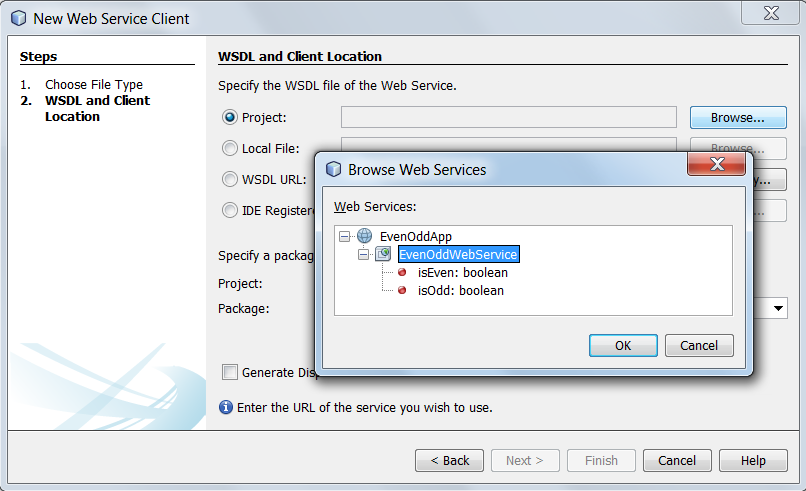
Task: Enable the Generate Dispatch checkbox
Action: pos(230,372)
